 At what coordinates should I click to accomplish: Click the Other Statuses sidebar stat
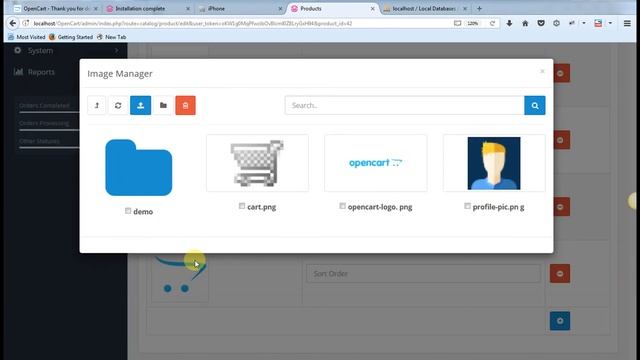point(39,141)
